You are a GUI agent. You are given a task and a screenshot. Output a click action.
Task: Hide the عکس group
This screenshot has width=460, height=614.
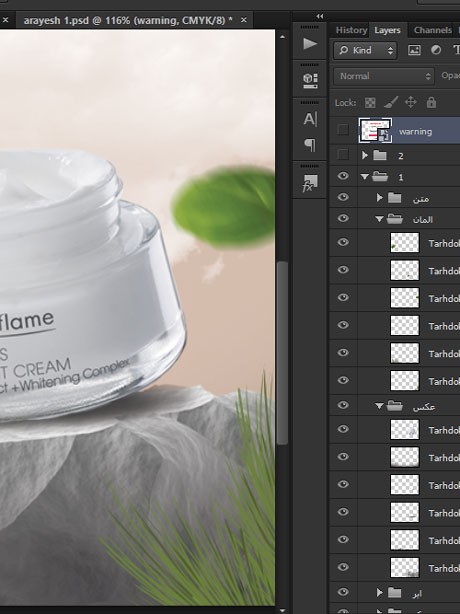tap(343, 405)
